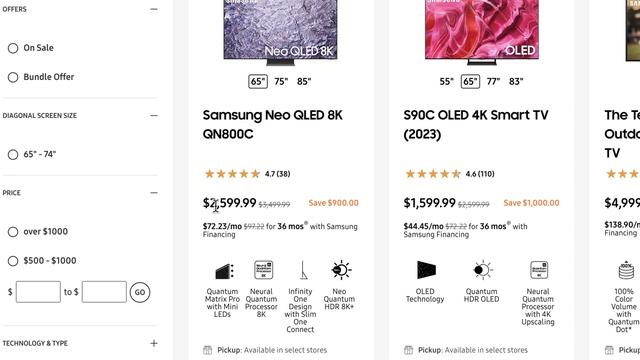Image resolution: width=640 pixels, height=360 pixels.
Task: Open the Neo QLED 8K TV thumbnail
Action: click(x=280, y=33)
